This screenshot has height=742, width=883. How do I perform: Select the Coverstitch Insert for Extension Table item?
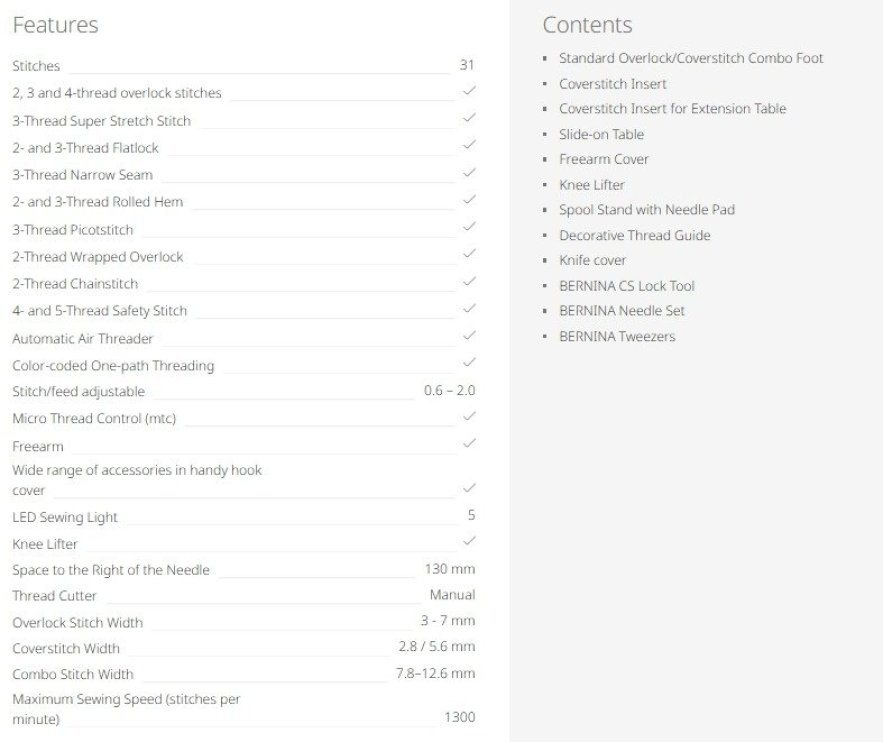pyautogui.click(x=672, y=108)
